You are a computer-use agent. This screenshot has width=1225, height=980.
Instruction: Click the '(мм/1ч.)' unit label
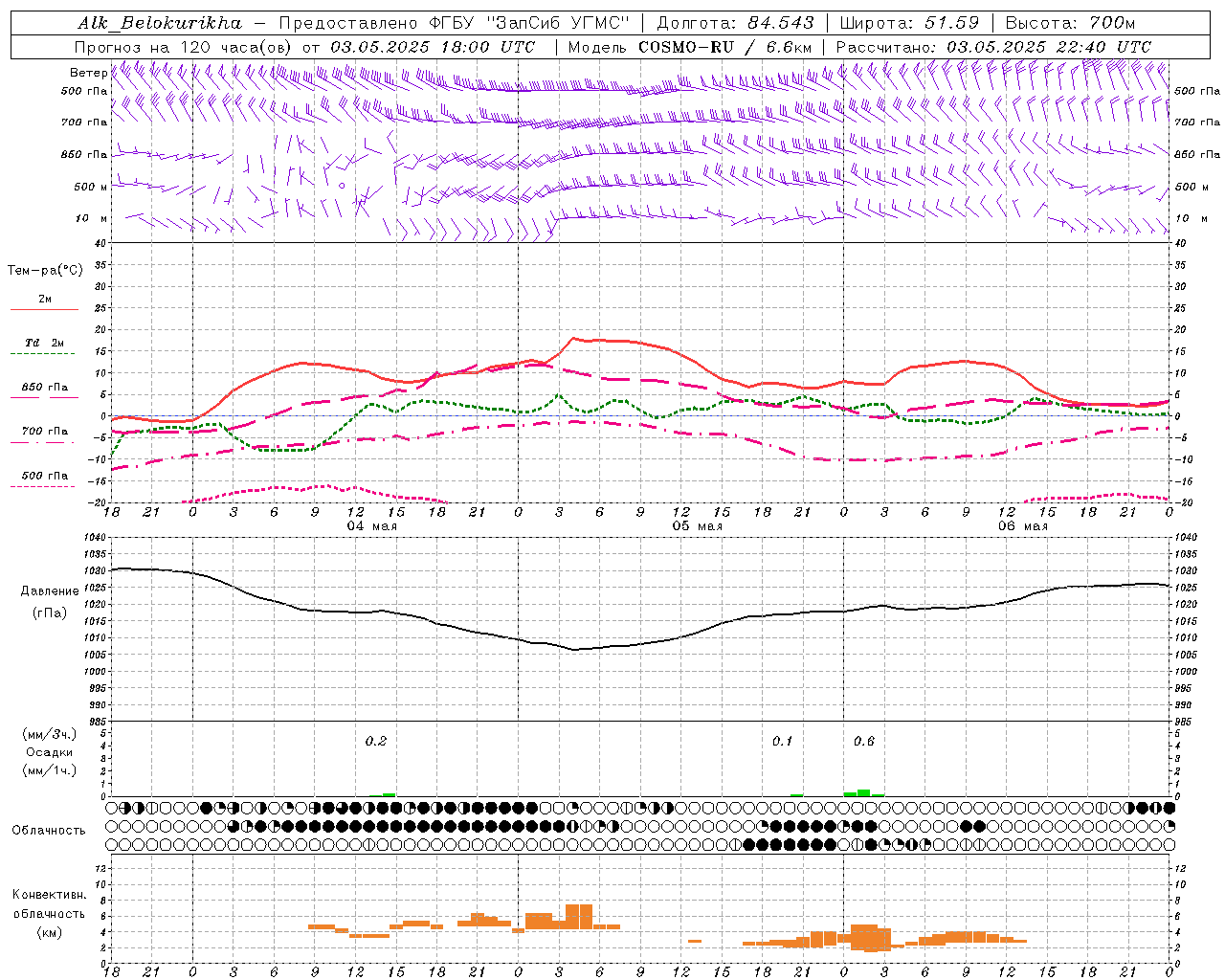(x=49, y=770)
